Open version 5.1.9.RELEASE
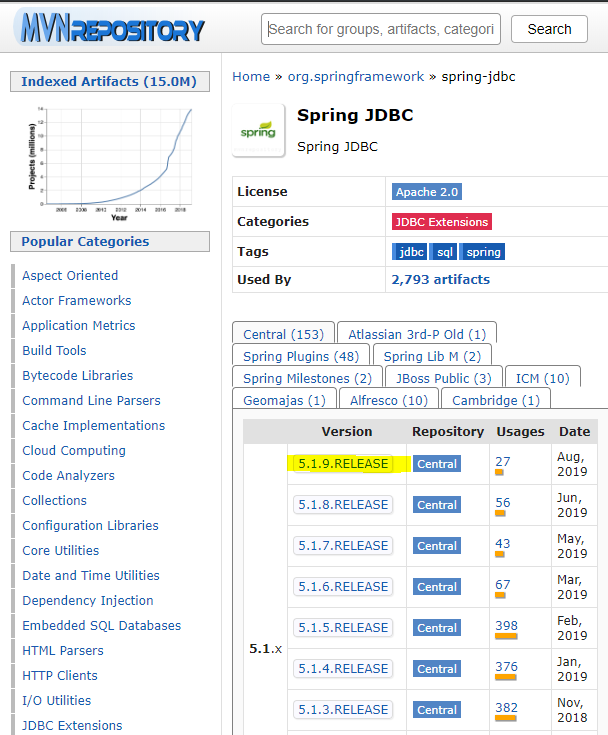This screenshot has width=608, height=735. (x=343, y=464)
